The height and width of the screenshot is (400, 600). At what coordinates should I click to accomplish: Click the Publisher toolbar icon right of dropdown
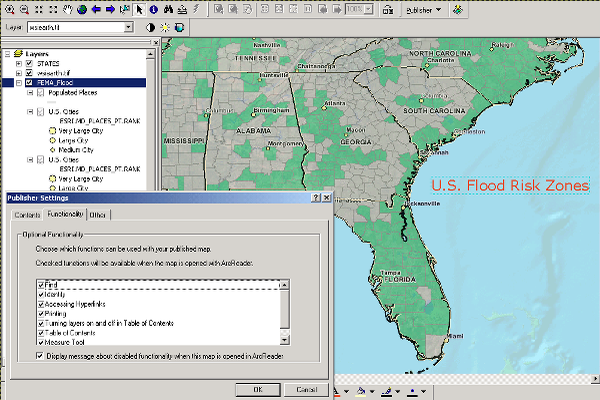click(458, 9)
